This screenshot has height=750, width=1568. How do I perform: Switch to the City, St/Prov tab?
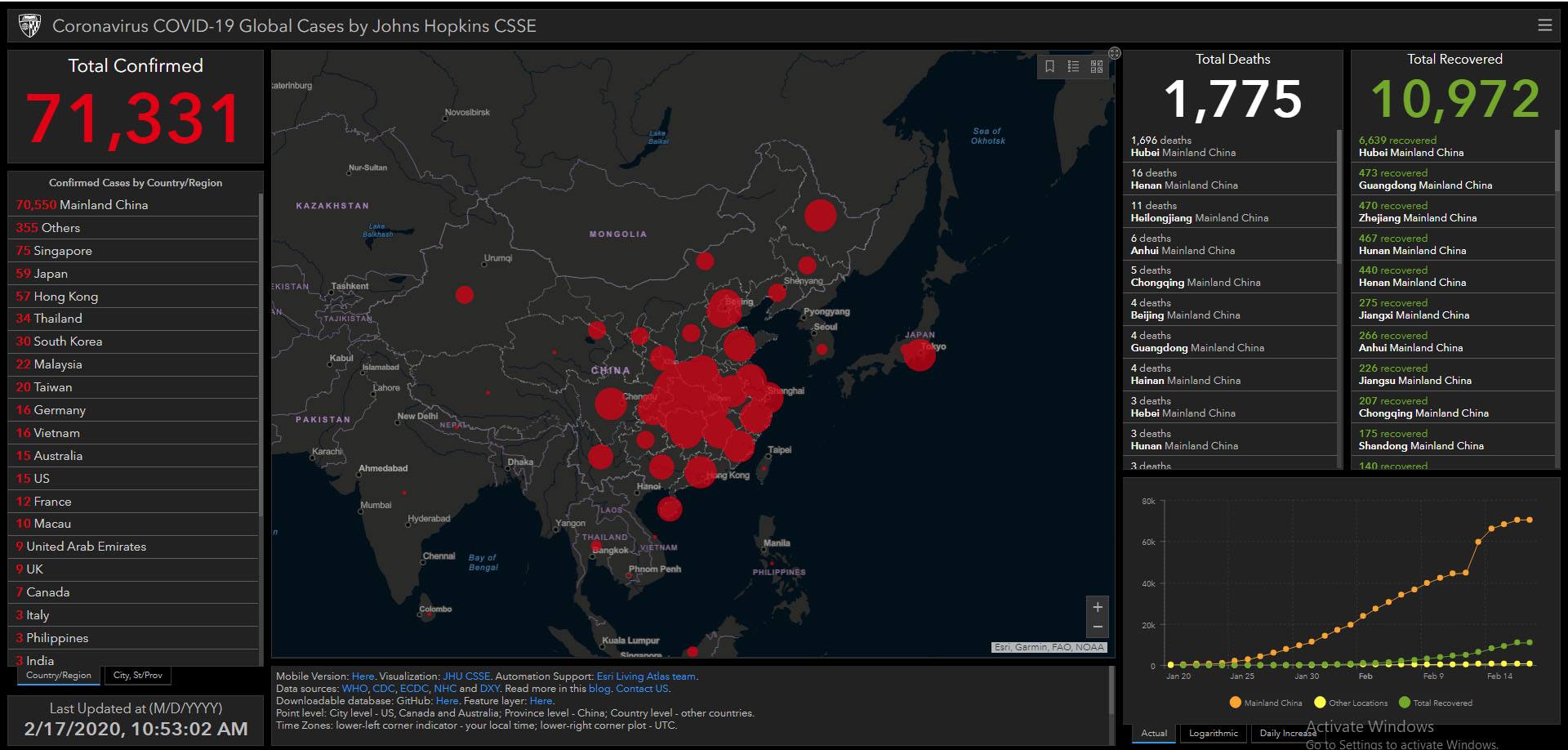point(137,676)
